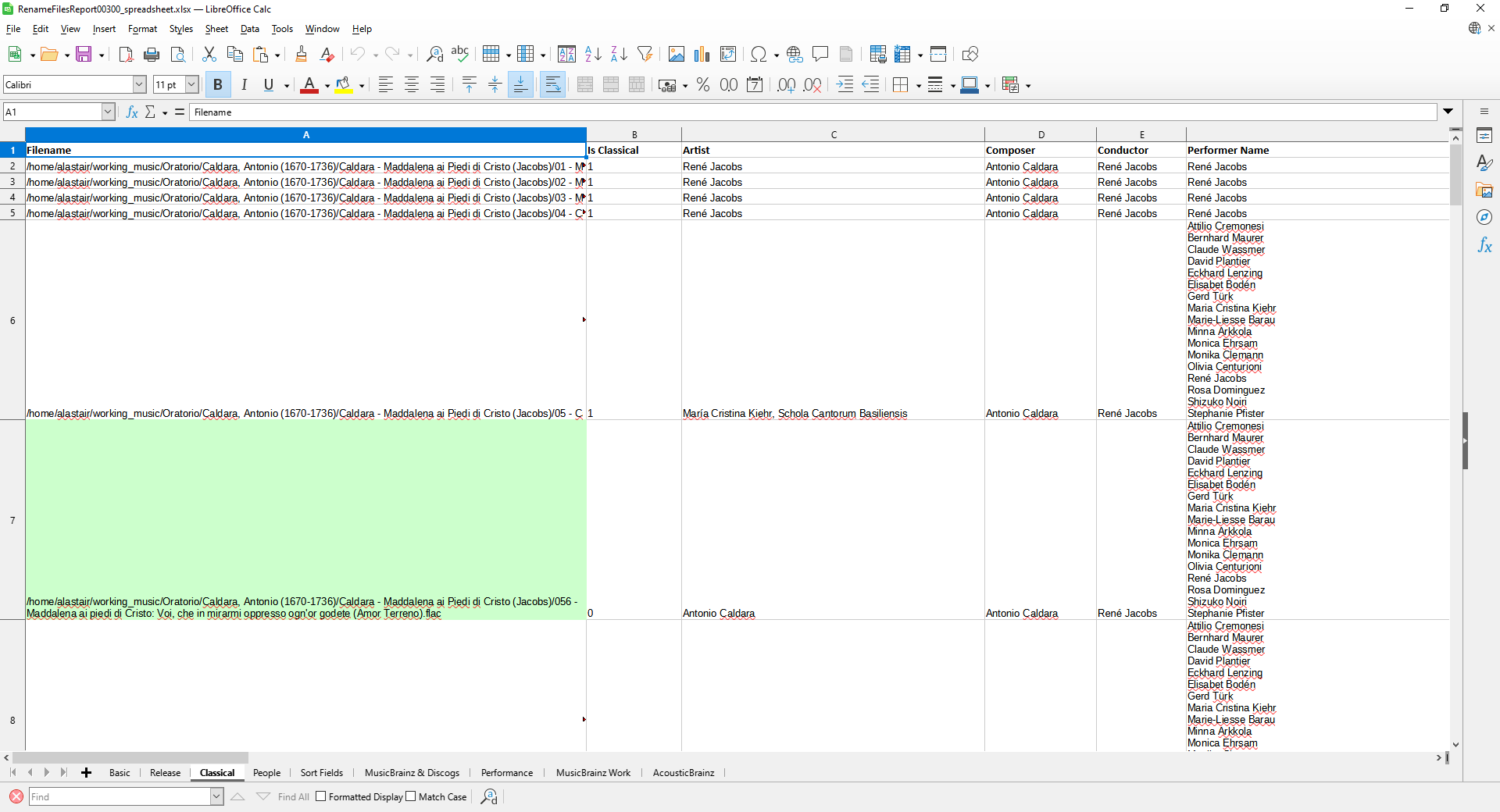
Task: Enable the Formatted Display checkbox
Action: [321, 796]
